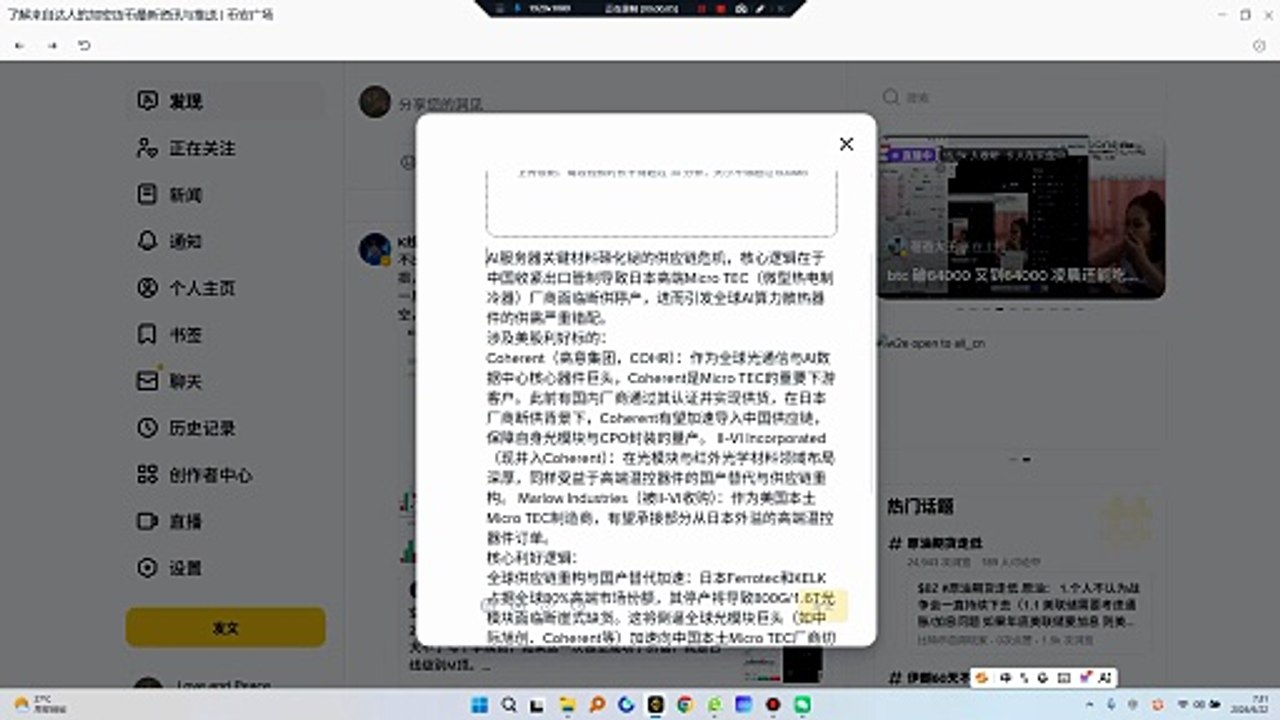The width and height of the screenshot is (1280, 720).
Task: Click the browser back arrow
Action: (20, 46)
